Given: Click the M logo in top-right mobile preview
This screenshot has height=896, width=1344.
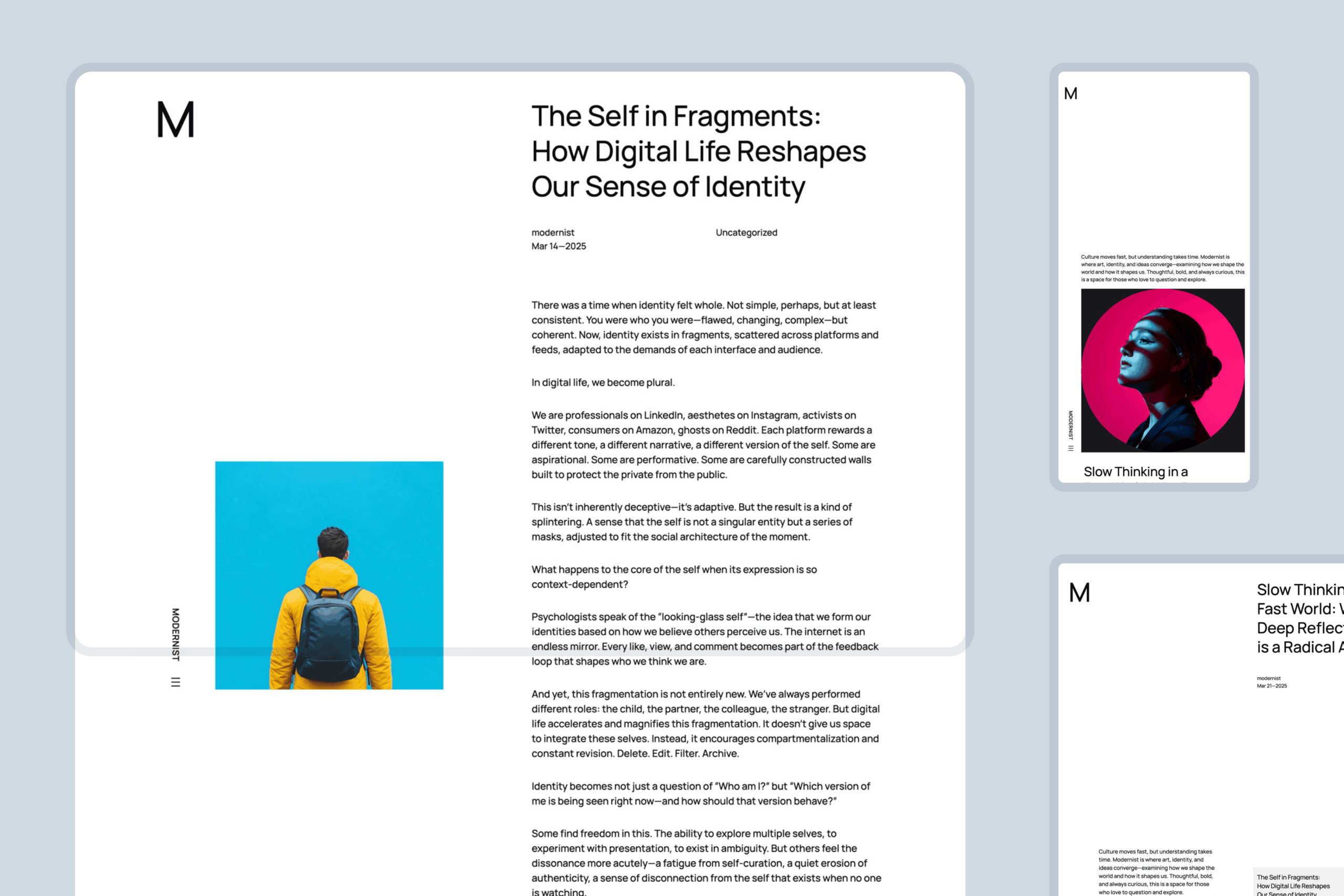Looking at the screenshot, I should 1070,94.
